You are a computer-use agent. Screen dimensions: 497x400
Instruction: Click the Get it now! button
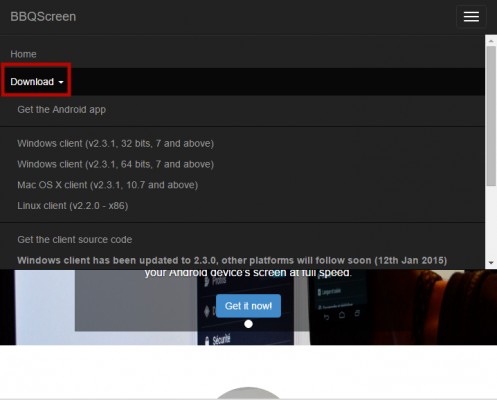click(248, 306)
